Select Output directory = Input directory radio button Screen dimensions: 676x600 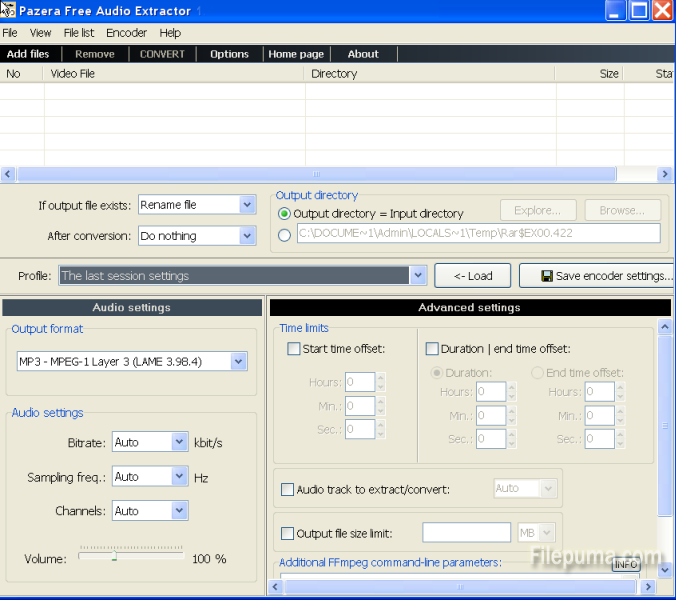[284, 214]
